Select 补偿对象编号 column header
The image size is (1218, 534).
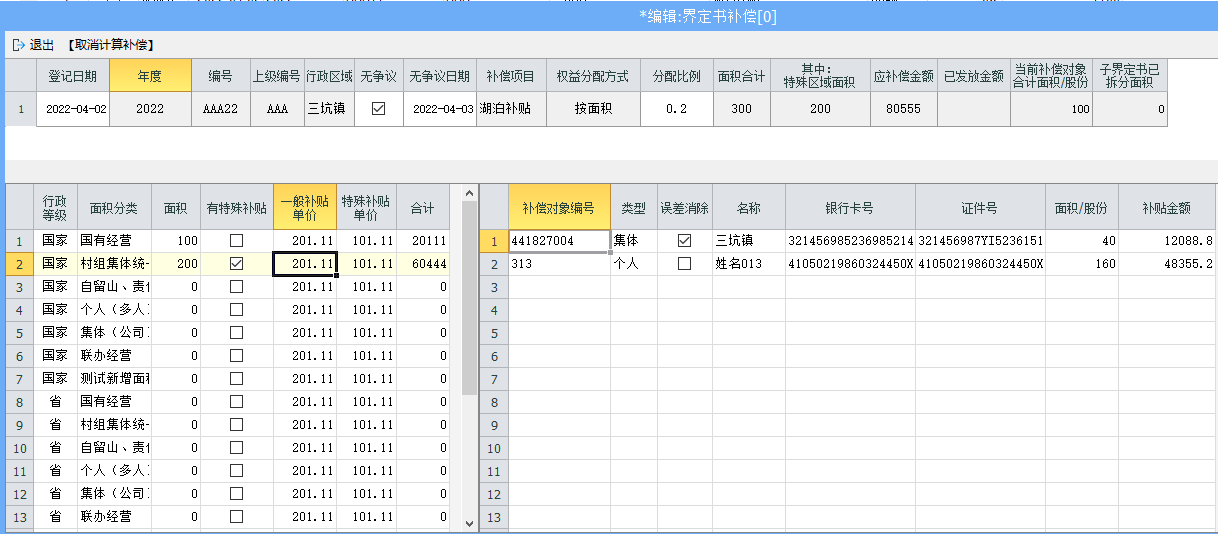pyautogui.click(x=558, y=208)
